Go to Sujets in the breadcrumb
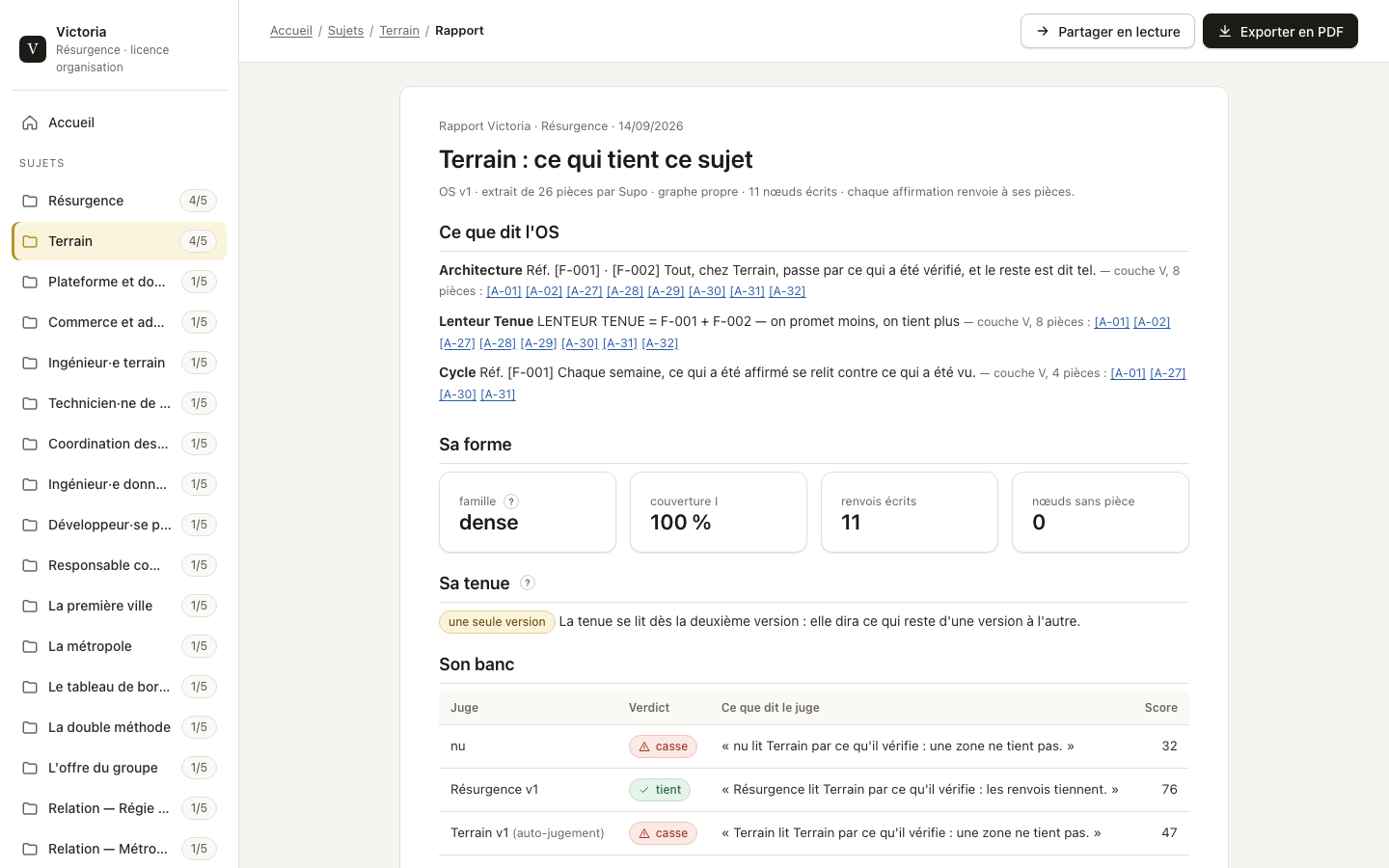1389x868 pixels. pyautogui.click(x=345, y=31)
